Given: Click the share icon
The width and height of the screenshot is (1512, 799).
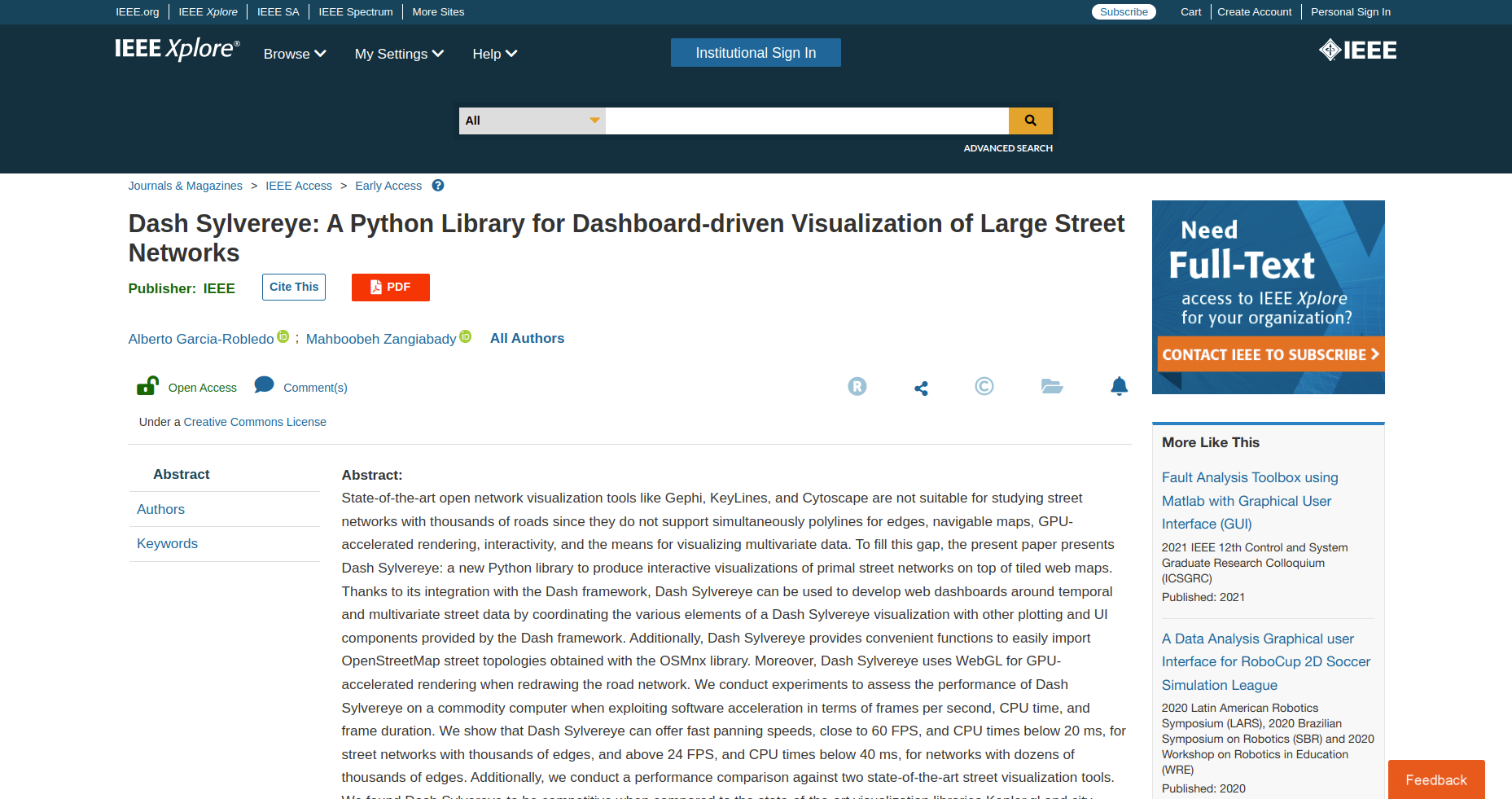Looking at the screenshot, I should (x=921, y=389).
